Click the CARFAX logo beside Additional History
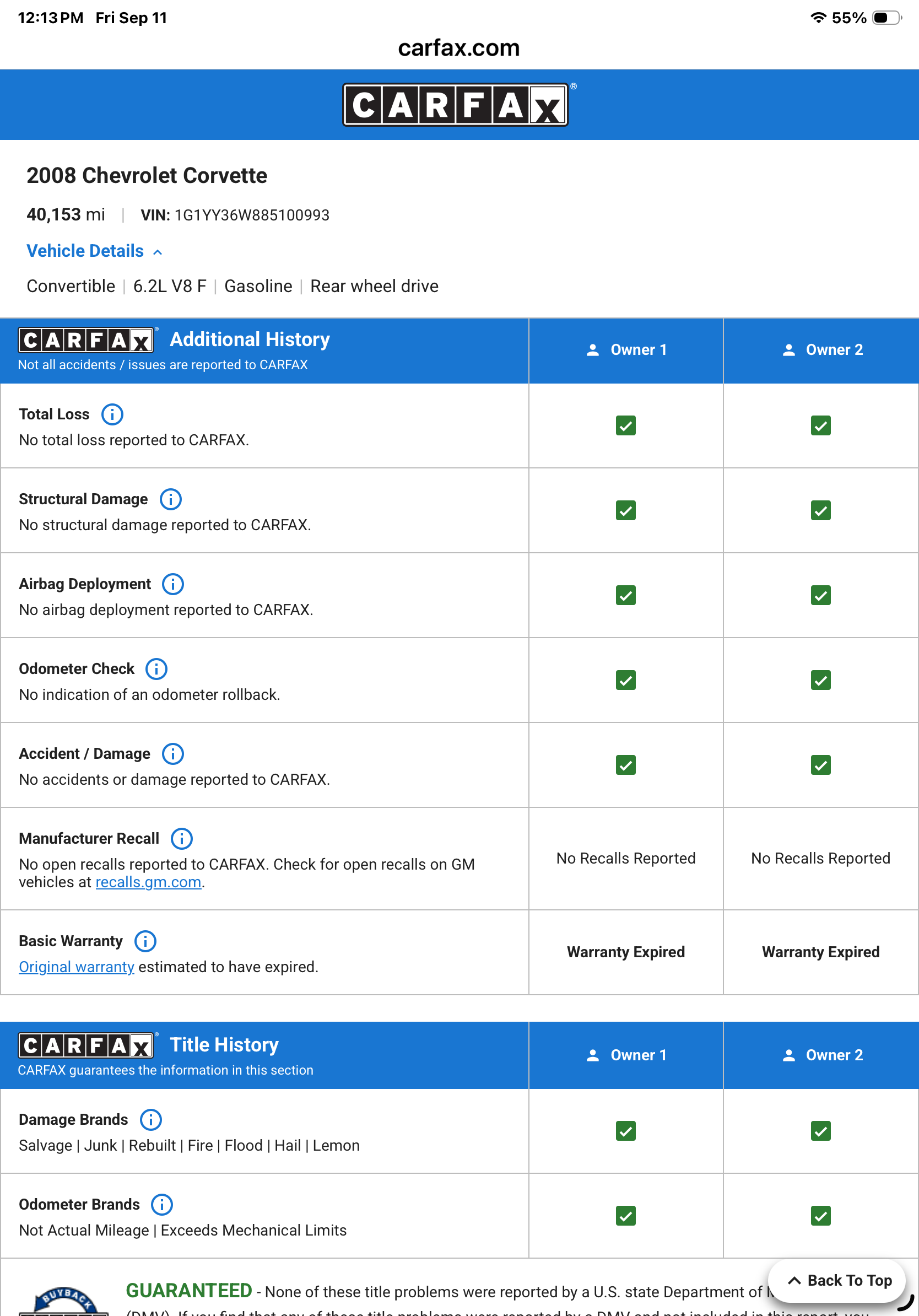Image resolution: width=919 pixels, height=1316 pixels. [86, 340]
